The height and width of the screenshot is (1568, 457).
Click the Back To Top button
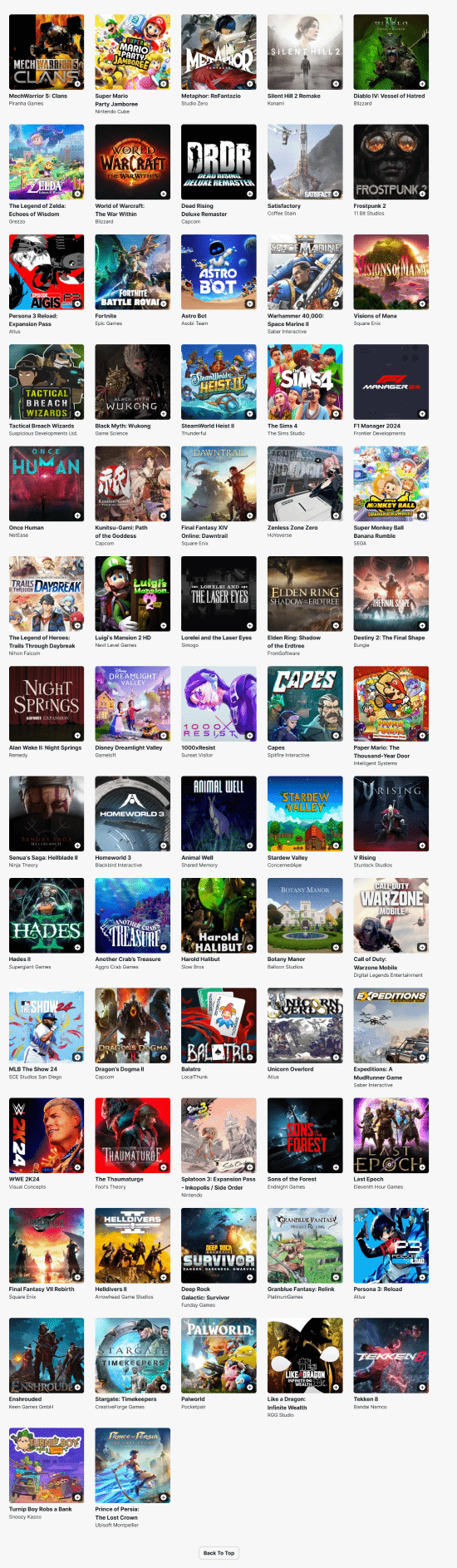pyautogui.click(x=219, y=1552)
